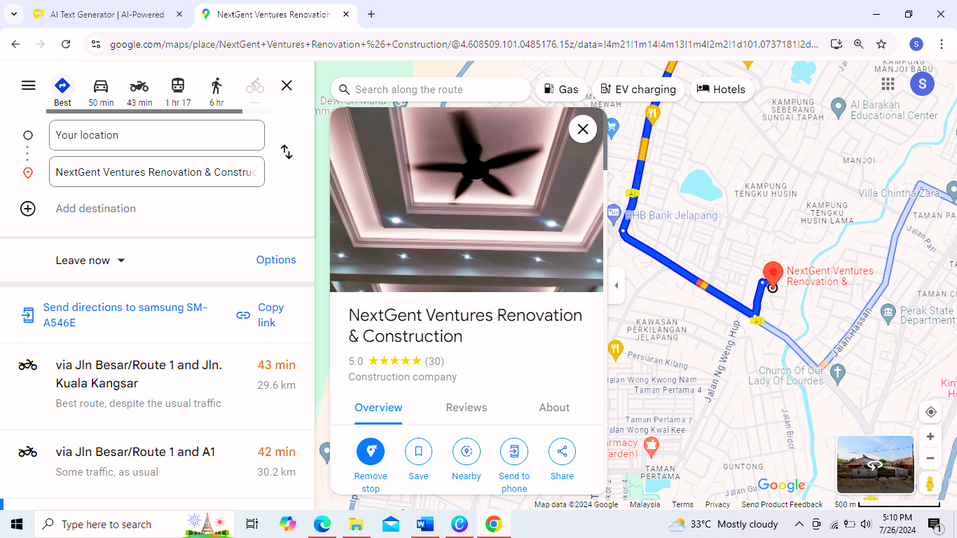Bookmark this page with star icon

tap(881, 44)
